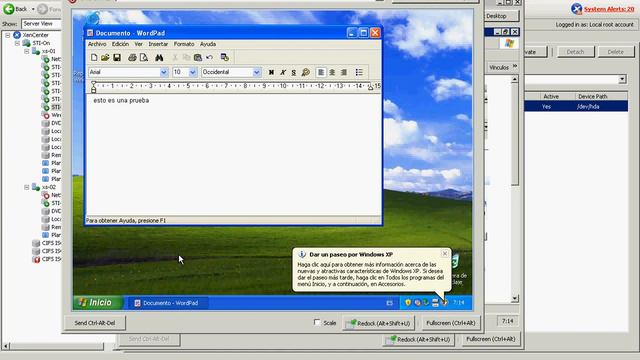The image size is (640, 360).
Task: Collapse the xs-01 server node
Action: 27,51
